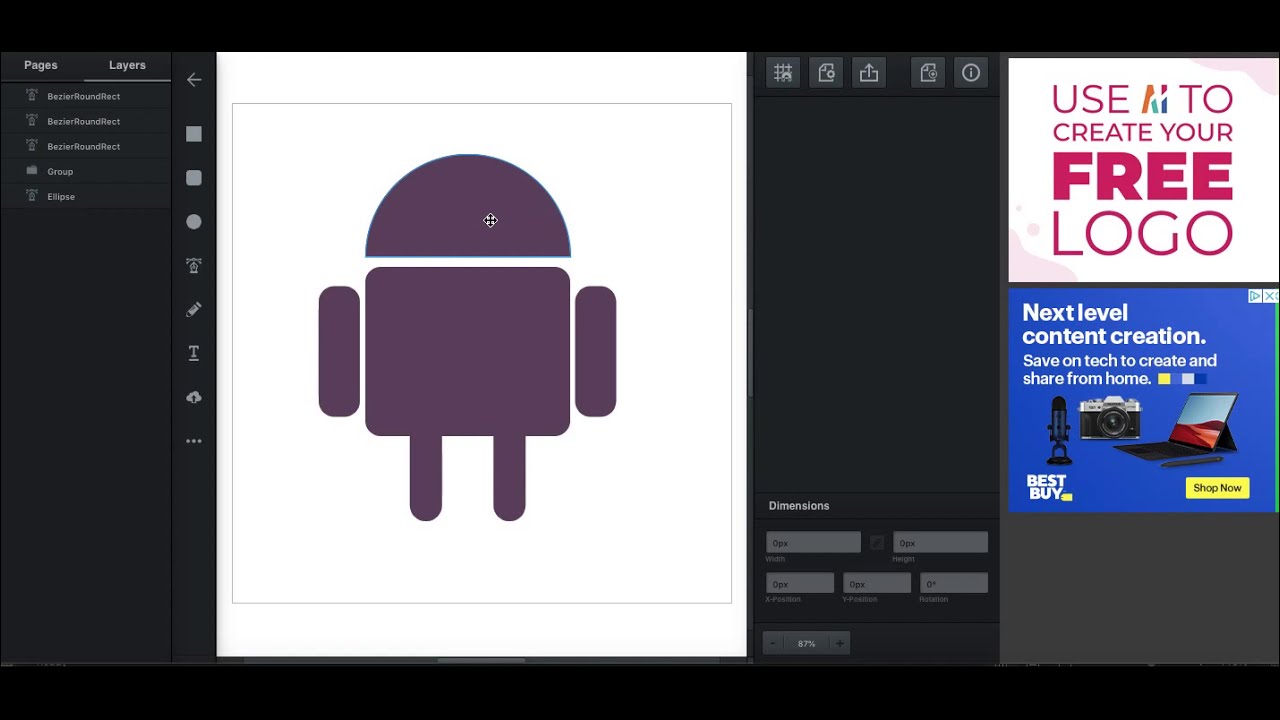Open the more tools ellipsis menu
Screen dimensions: 1280x720
[194, 441]
